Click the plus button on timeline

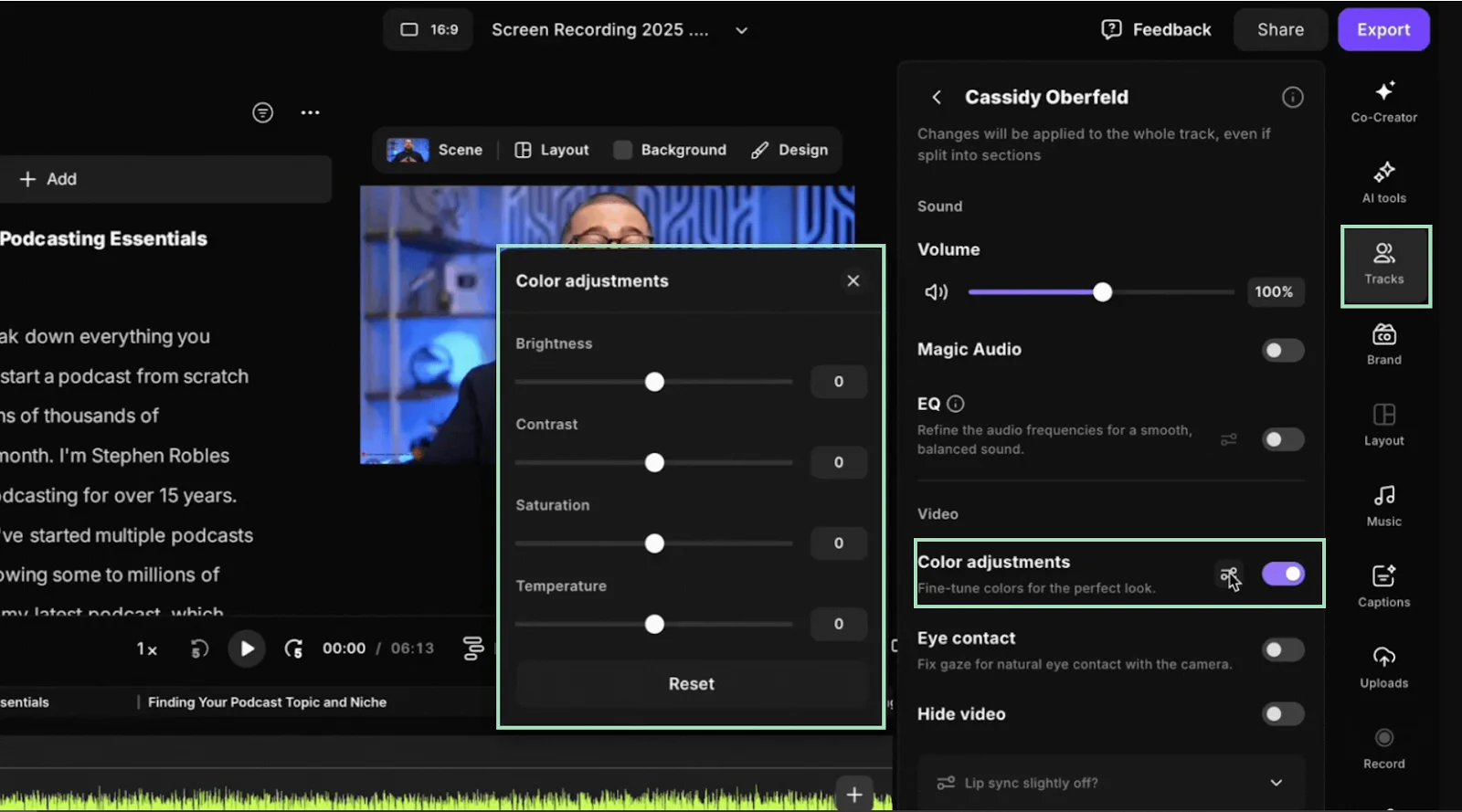[x=853, y=795]
